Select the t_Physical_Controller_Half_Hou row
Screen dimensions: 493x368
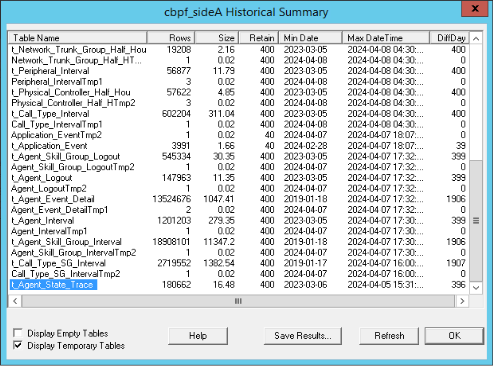239,92
